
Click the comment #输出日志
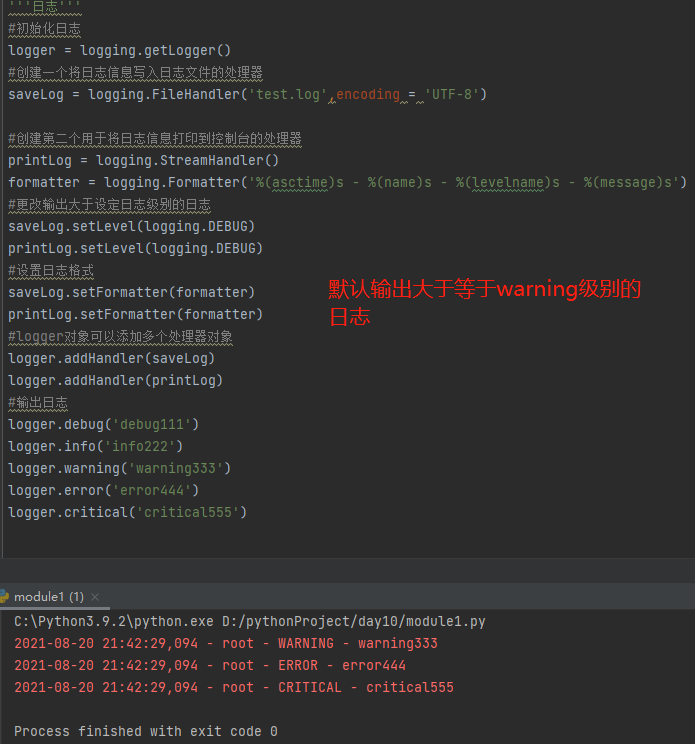click(x=38, y=402)
